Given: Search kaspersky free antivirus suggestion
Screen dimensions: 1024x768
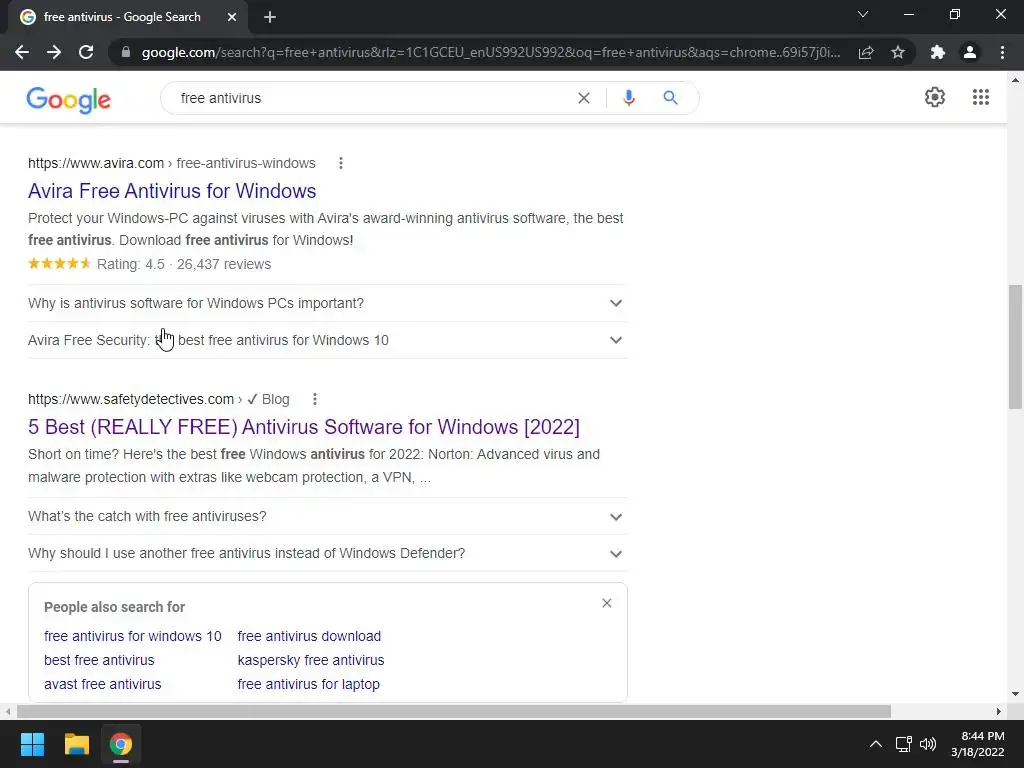Looking at the screenshot, I should [311, 660].
